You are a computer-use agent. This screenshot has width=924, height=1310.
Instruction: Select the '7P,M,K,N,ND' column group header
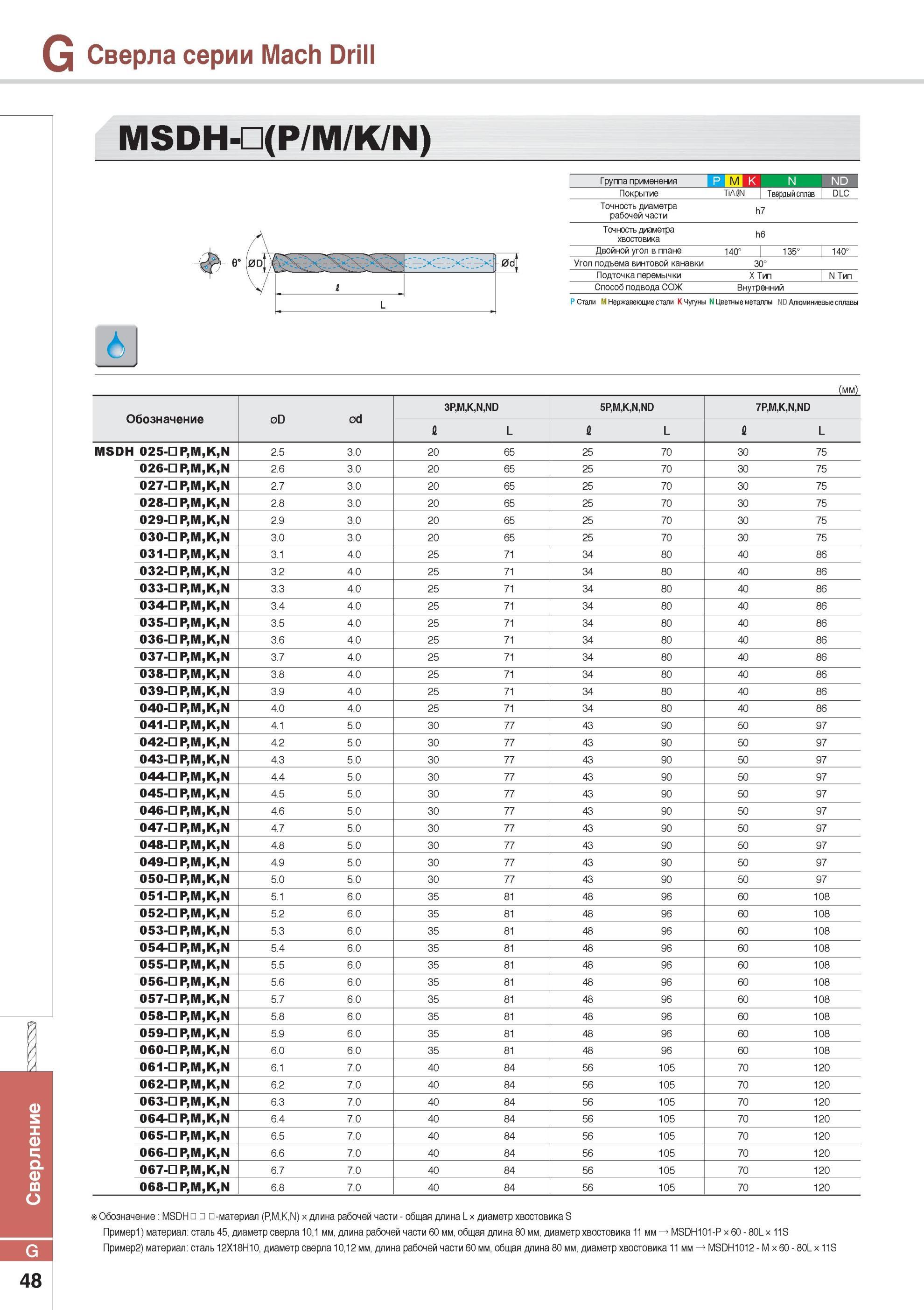pos(783,408)
